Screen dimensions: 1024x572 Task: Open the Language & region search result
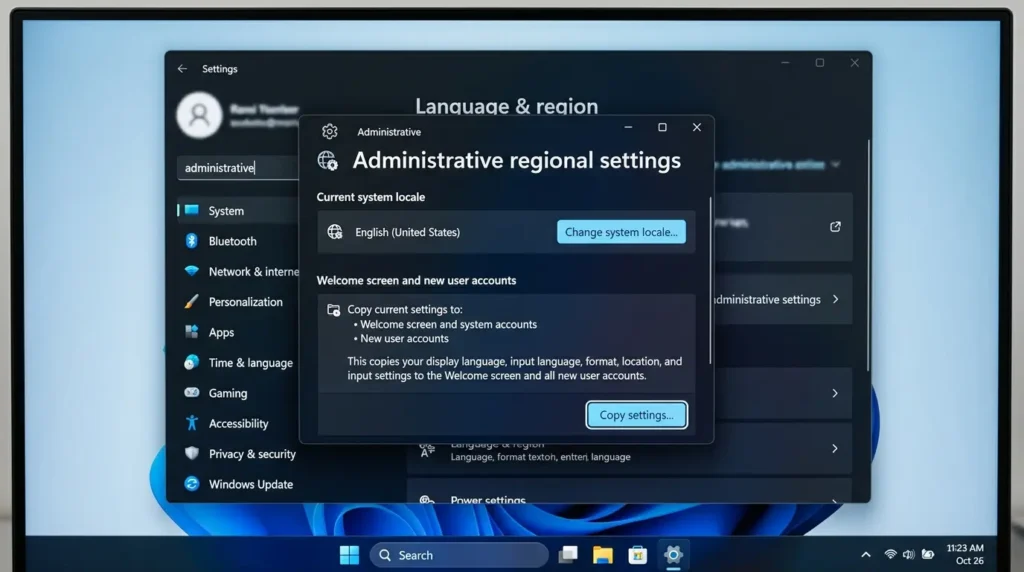coord(630,450)
